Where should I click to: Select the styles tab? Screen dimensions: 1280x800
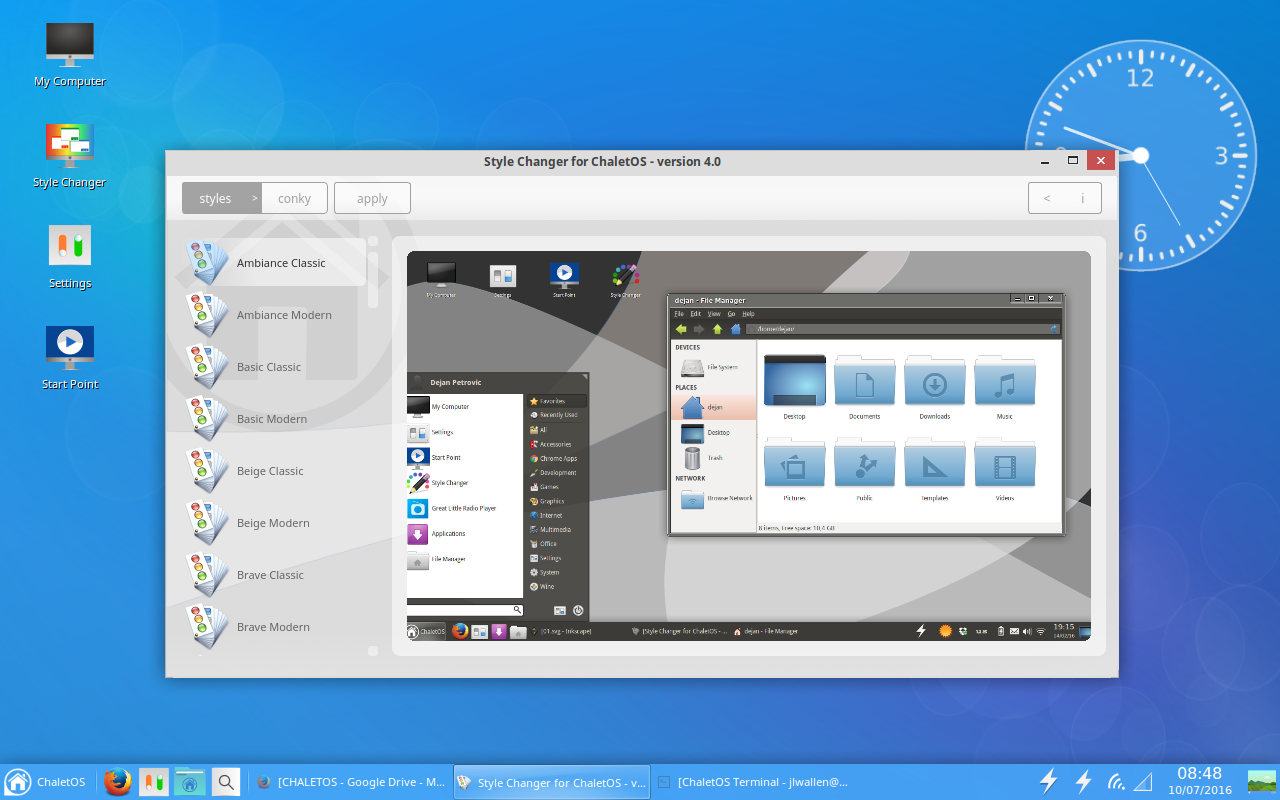[x=222, y=198]
